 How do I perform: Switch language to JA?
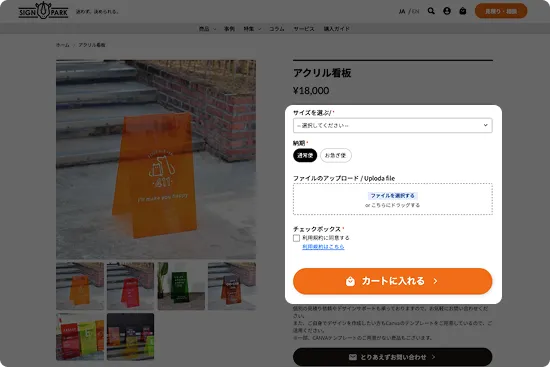(x=402, y=12)
